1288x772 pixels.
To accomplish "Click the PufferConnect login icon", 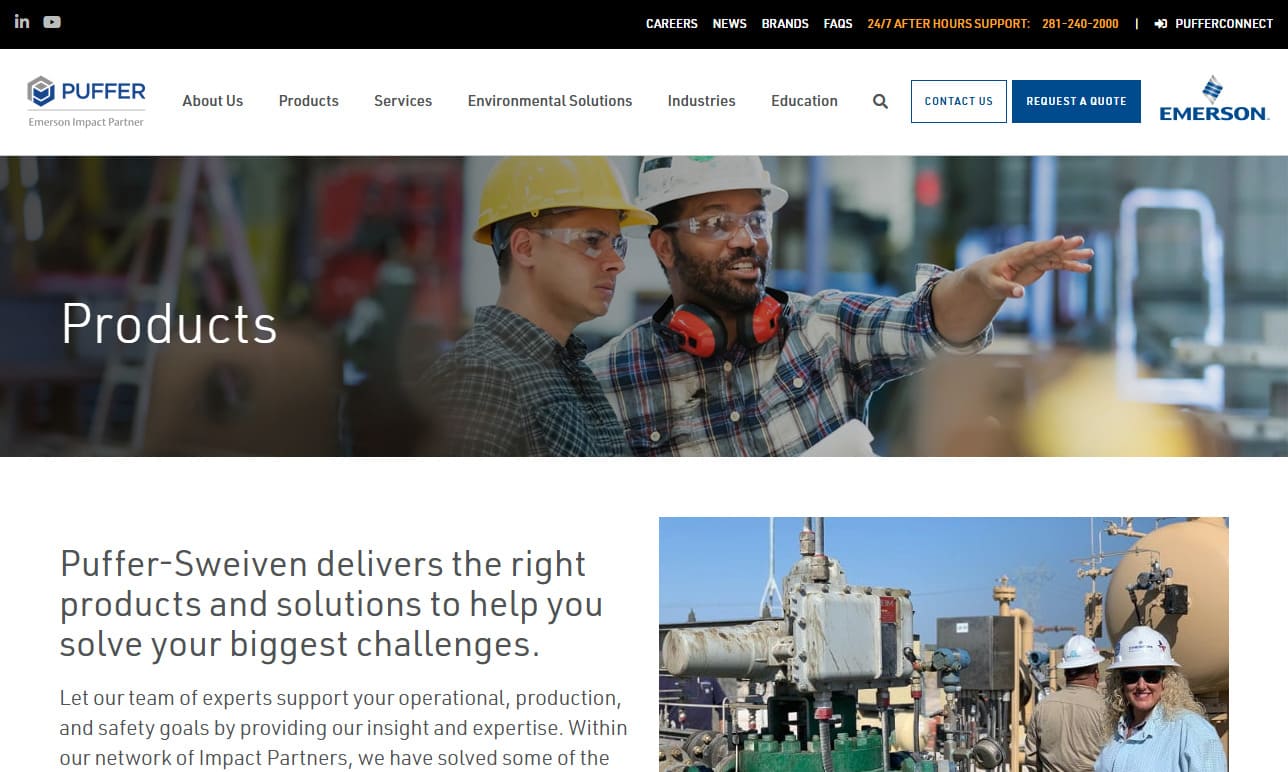I will tap(1161, 24).
